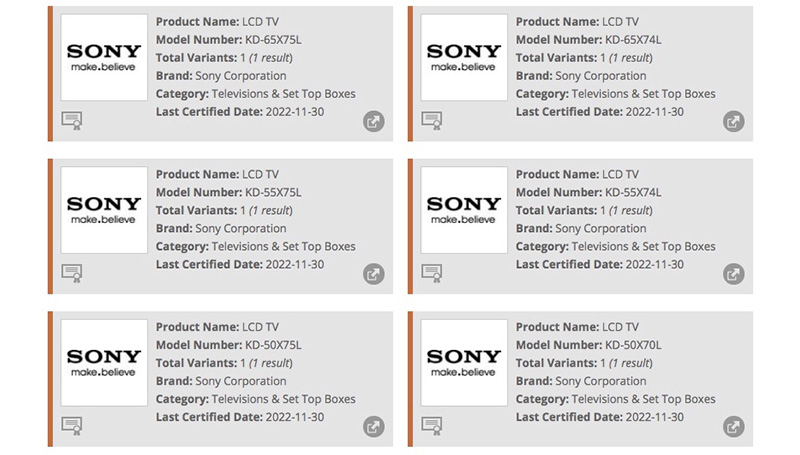View certificate icon for KD-65X75L
Screen dimensions: 800x455
tap(72, 121)
